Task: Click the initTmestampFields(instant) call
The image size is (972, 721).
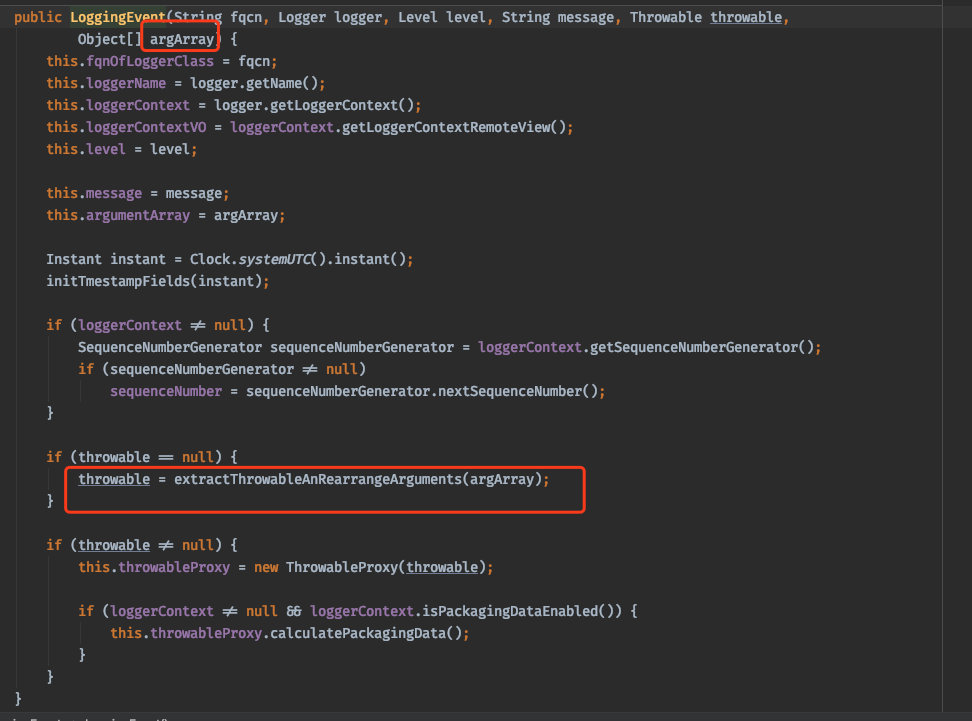Action: (x=154, y=281)
